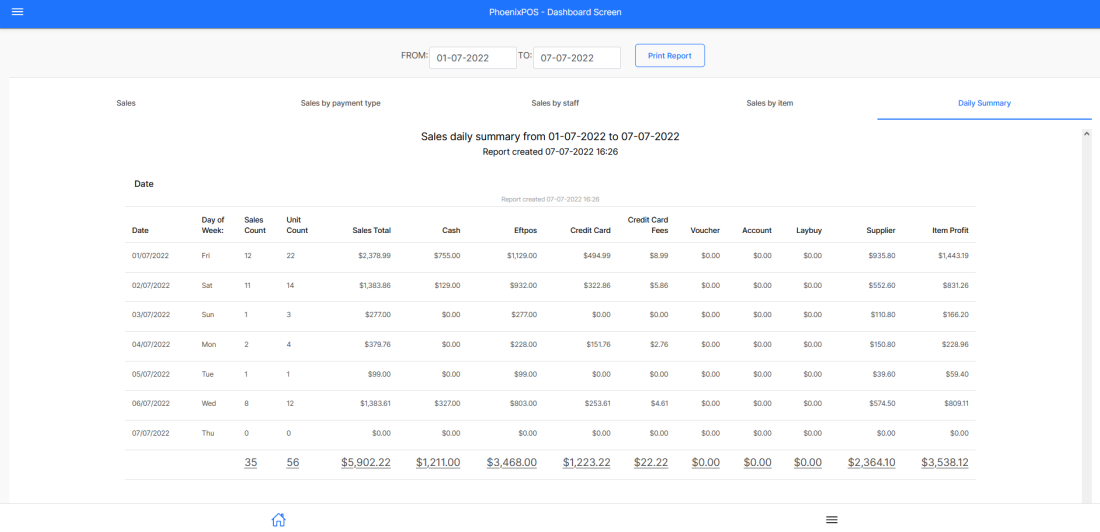
Task: Click the scrollbar up arrow
Action: tap(1086, 133)
